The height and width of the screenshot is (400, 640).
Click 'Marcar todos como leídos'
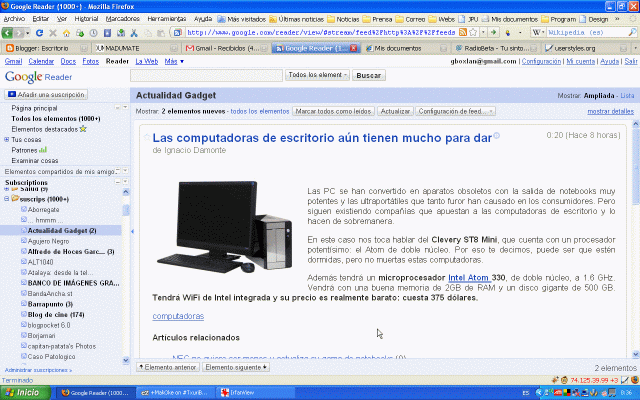coord(333,111)
